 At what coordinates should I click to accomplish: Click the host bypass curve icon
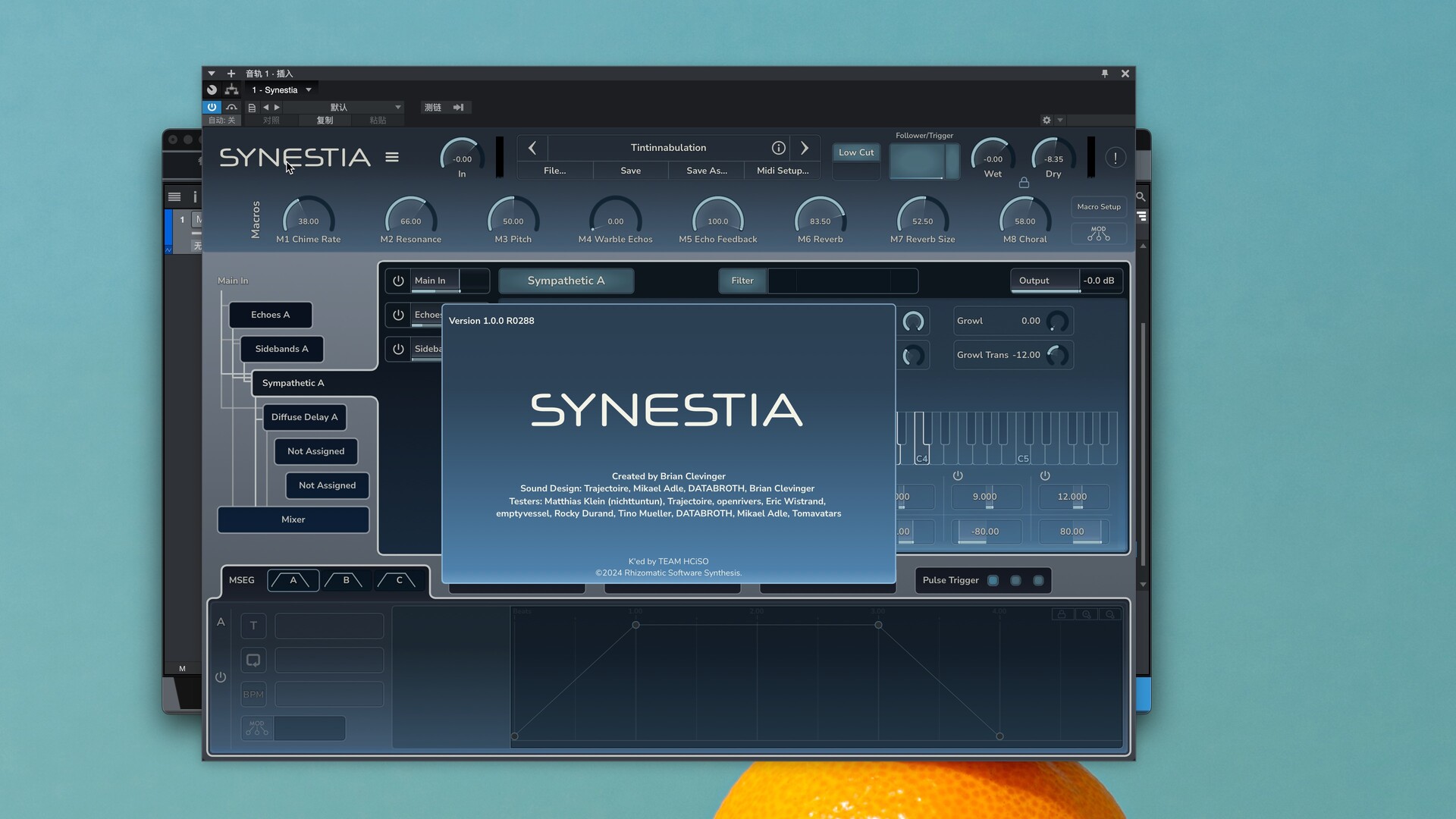click(231, 108)
